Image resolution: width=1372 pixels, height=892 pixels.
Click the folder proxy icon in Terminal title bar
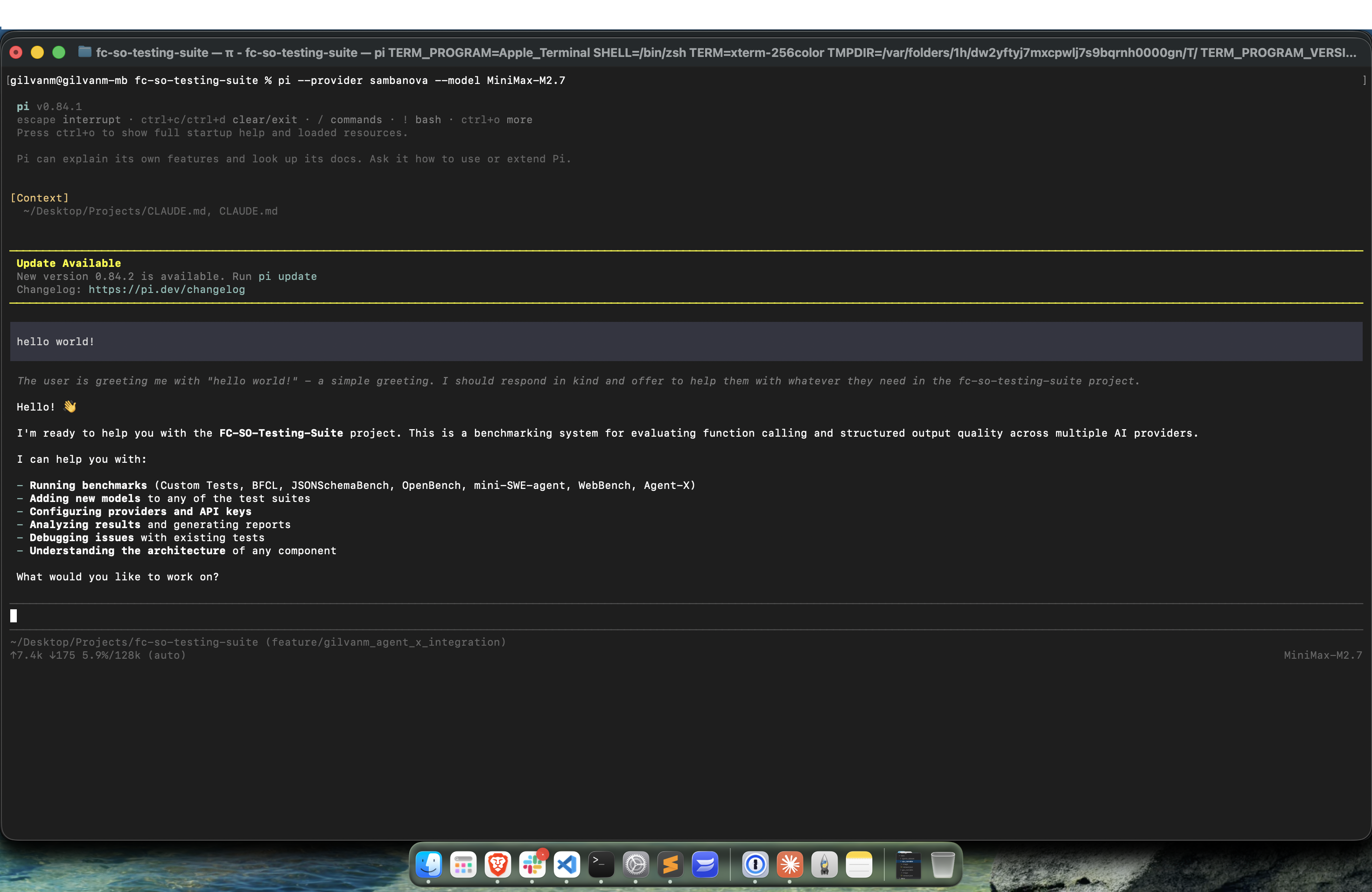click(85, 52)
